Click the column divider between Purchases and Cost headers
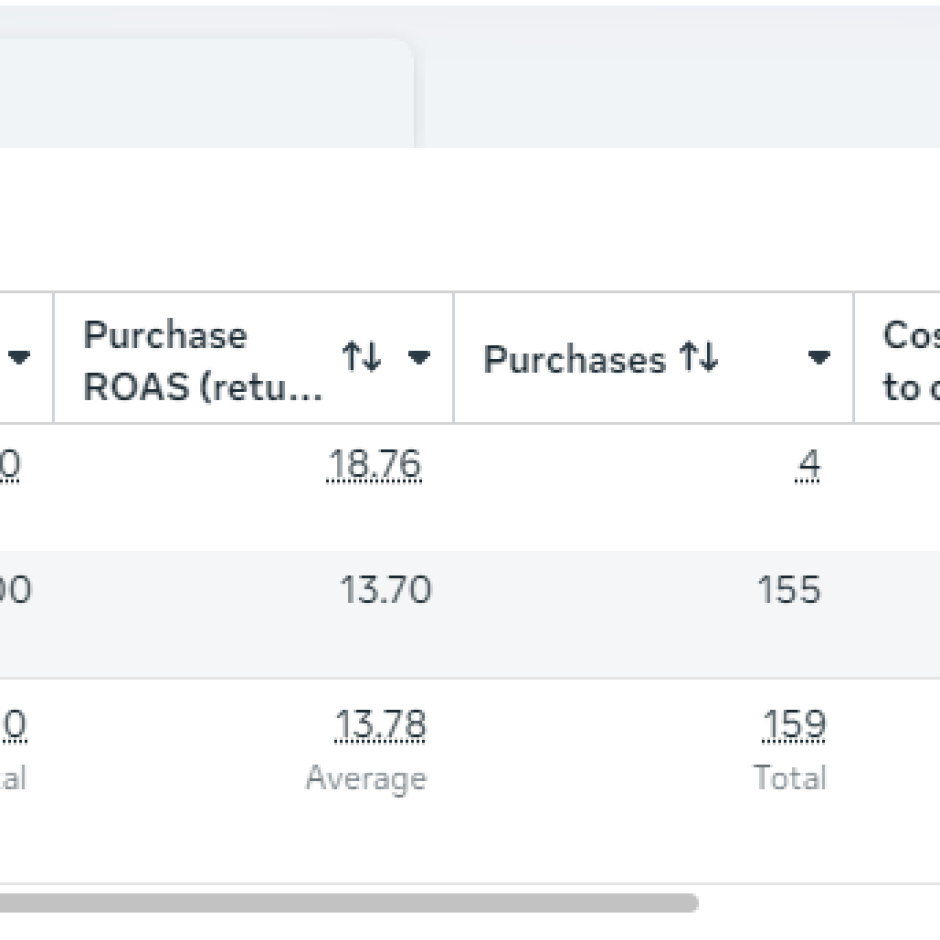 coord(854,358)
